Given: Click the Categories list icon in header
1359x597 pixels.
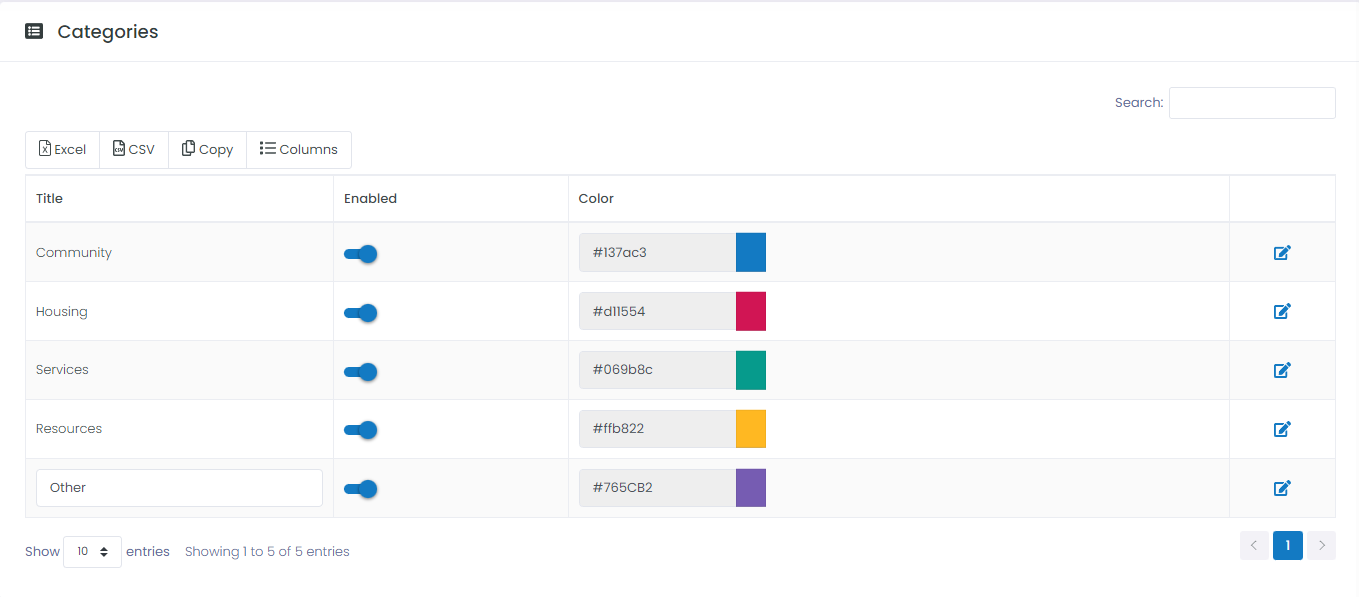Looking at the screenshot, I should pyautogui.click(x=34, y=31).
